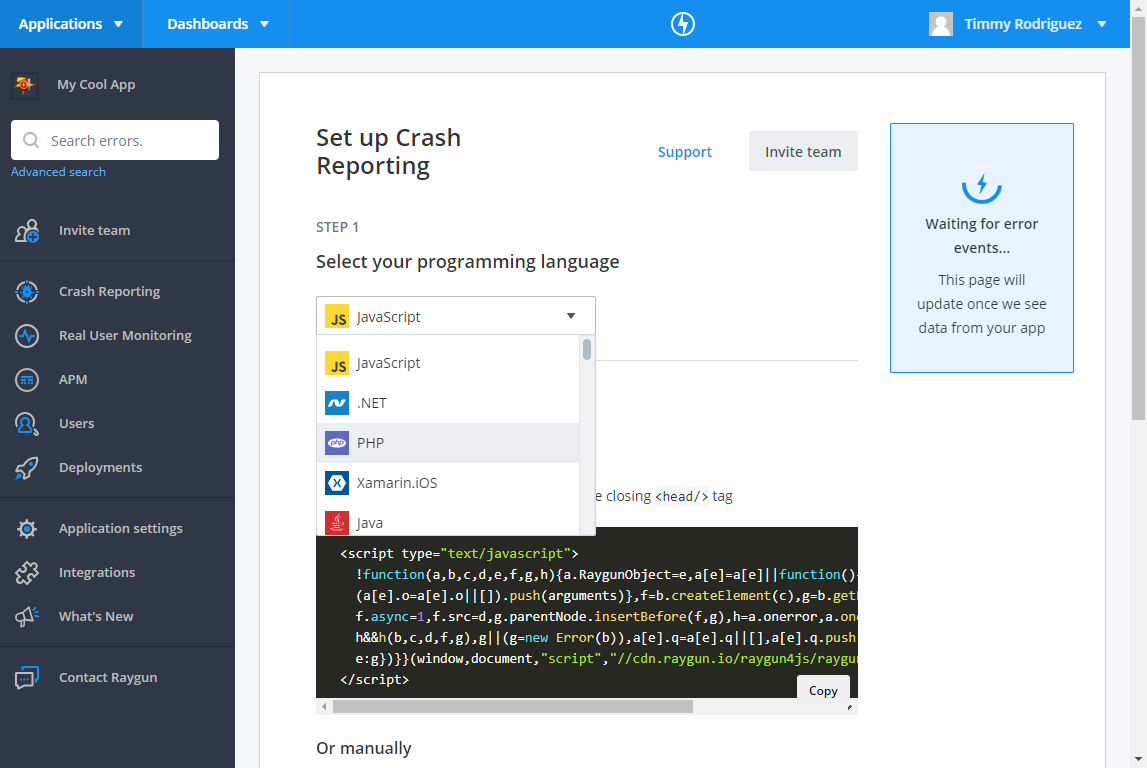The height and width of the screenshot is (768, 1147).
Task: Click the Invite team button
Action: click(803, 151)
